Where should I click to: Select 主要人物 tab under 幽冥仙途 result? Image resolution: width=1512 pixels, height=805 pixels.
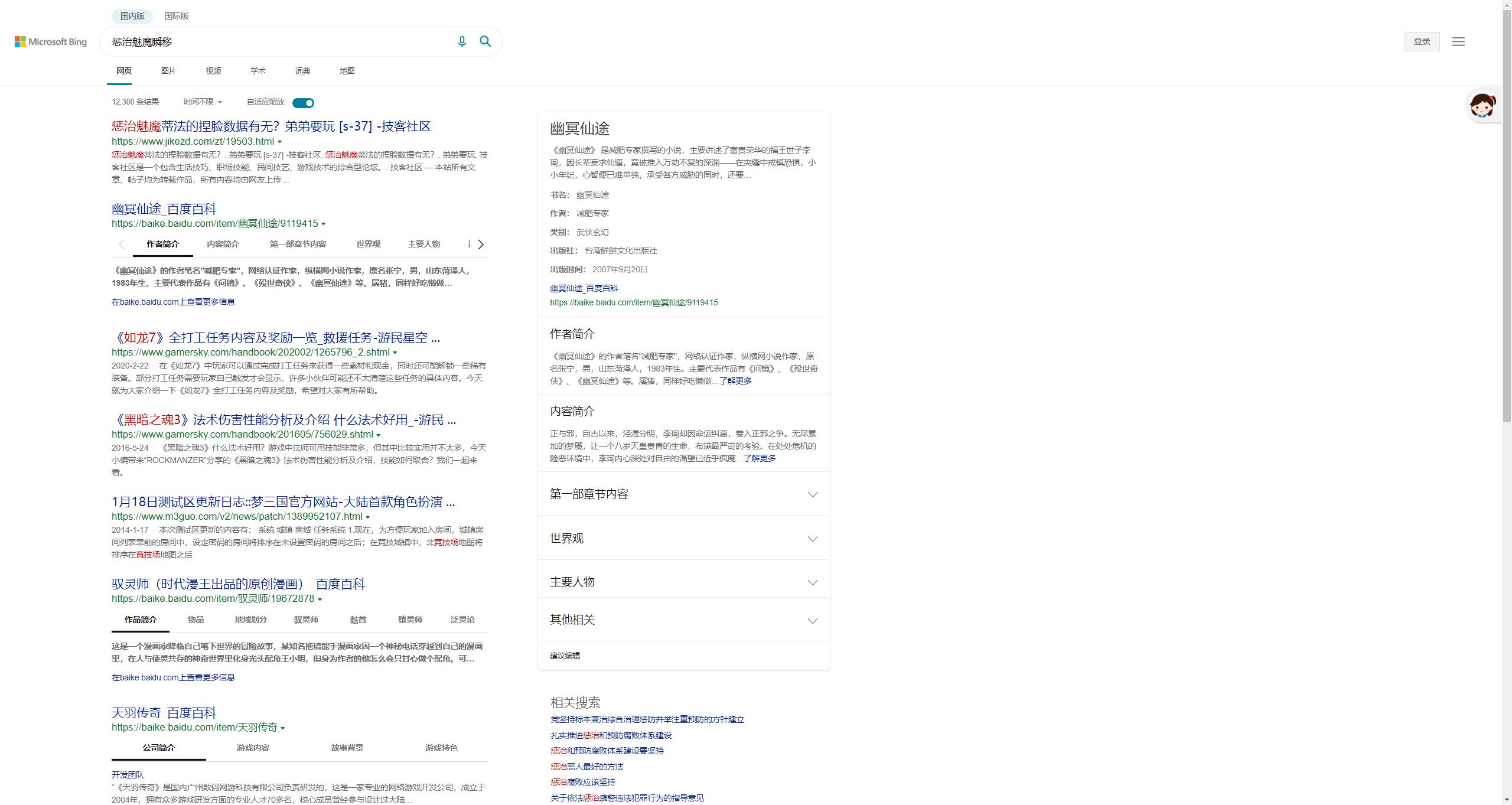[423, 244]
